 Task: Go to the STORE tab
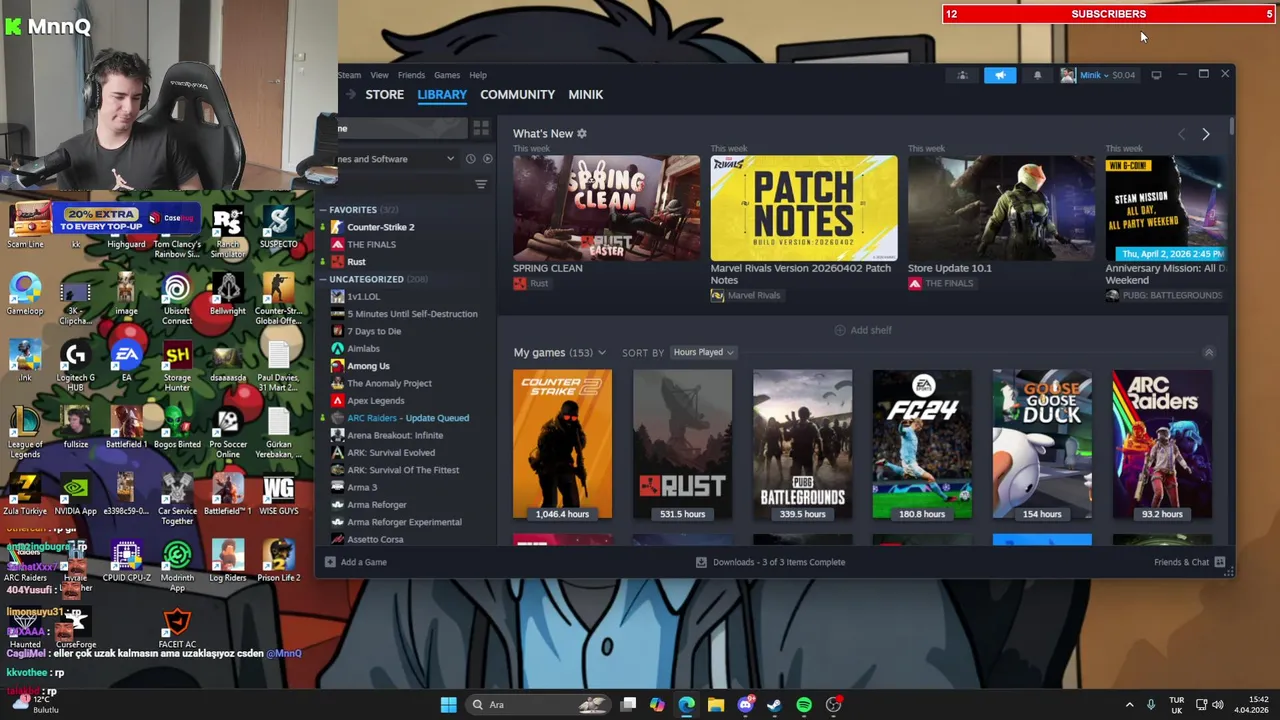coord(385,94)
